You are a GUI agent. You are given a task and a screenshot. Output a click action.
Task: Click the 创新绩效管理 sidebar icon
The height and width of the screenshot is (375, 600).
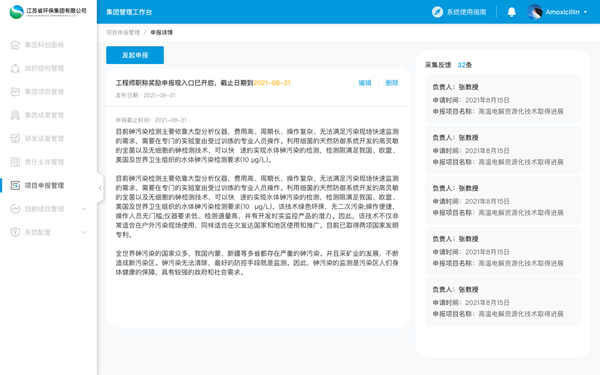coord(15,209)
